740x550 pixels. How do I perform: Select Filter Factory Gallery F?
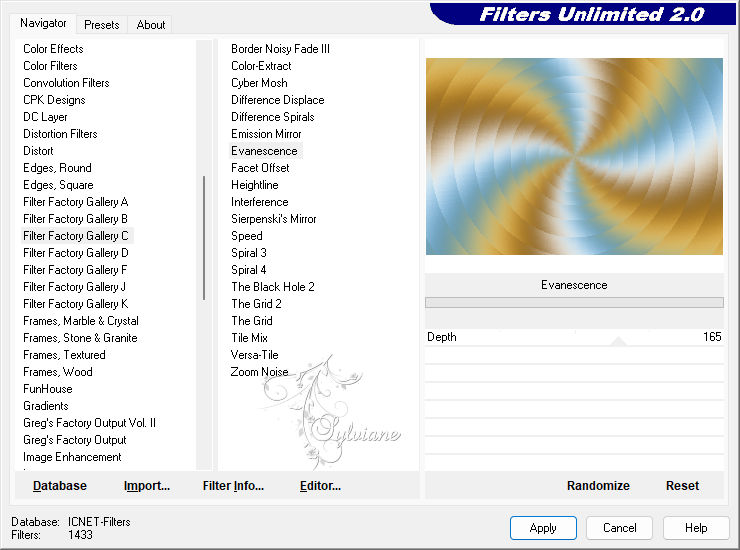pos(75,270)
